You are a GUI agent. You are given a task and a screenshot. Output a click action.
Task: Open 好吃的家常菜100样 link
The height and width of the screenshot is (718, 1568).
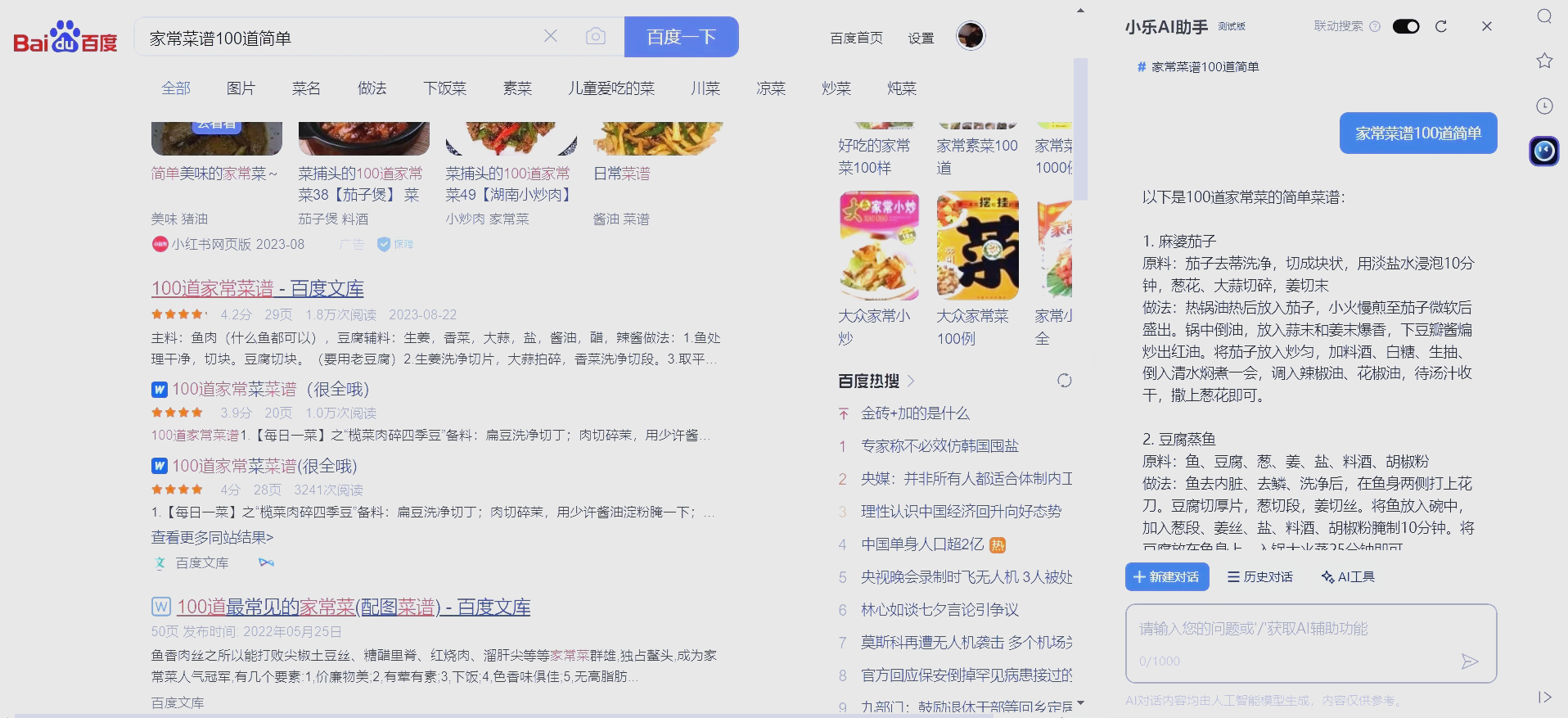(874, 156)
